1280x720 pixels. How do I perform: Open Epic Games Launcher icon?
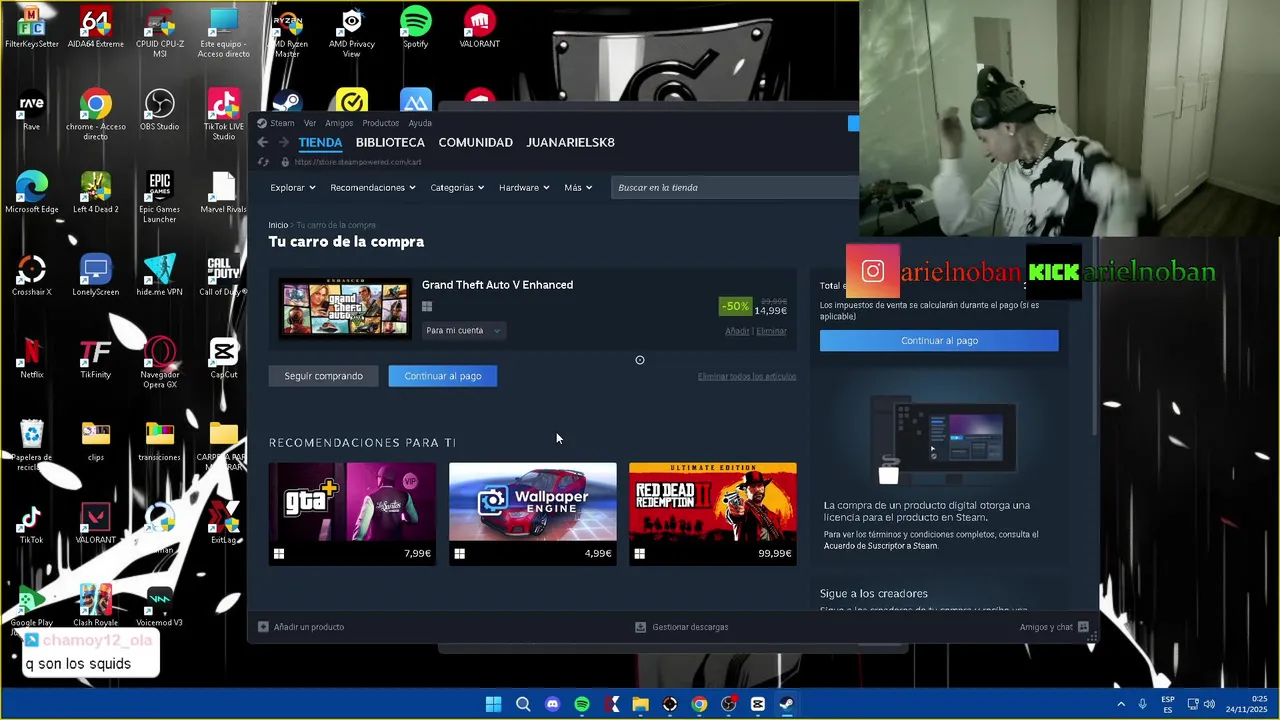pyautogui.click(x=159, y=197)
